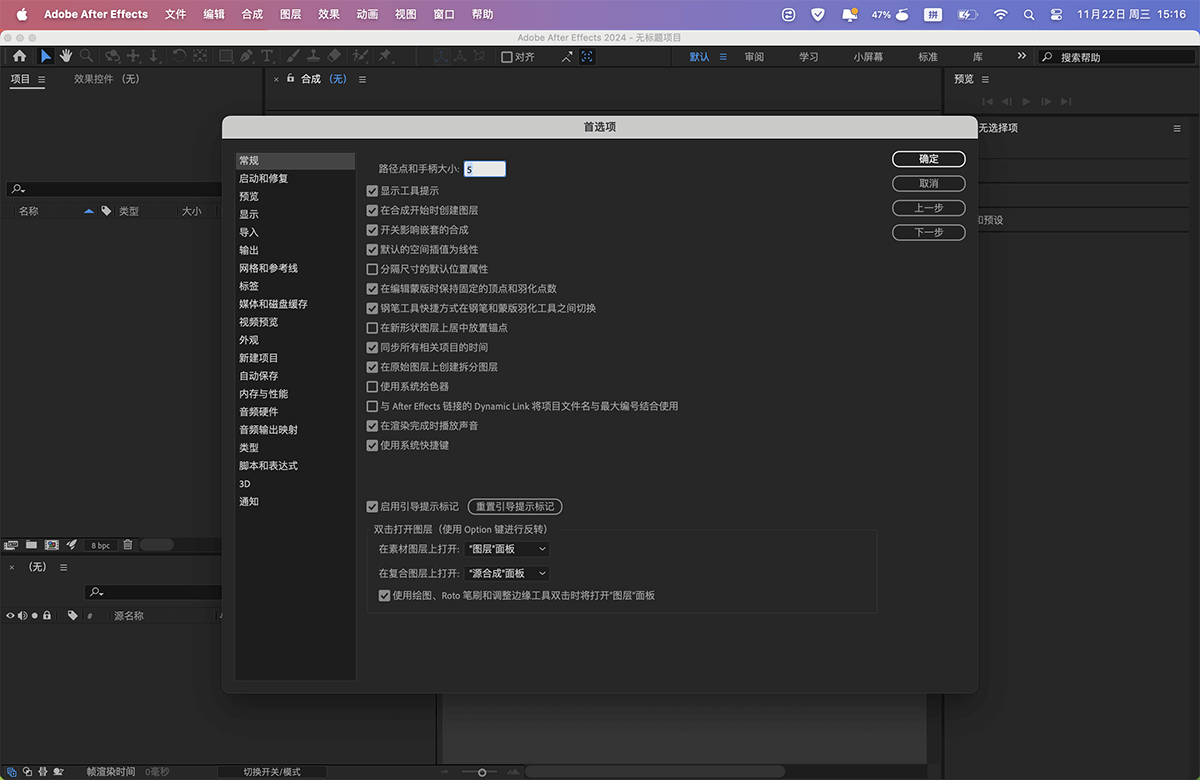The height and width of the screenshot is (780, 1200).
Task: Toggle 显示工具提示 checkbox
Action: pos(373,191)
